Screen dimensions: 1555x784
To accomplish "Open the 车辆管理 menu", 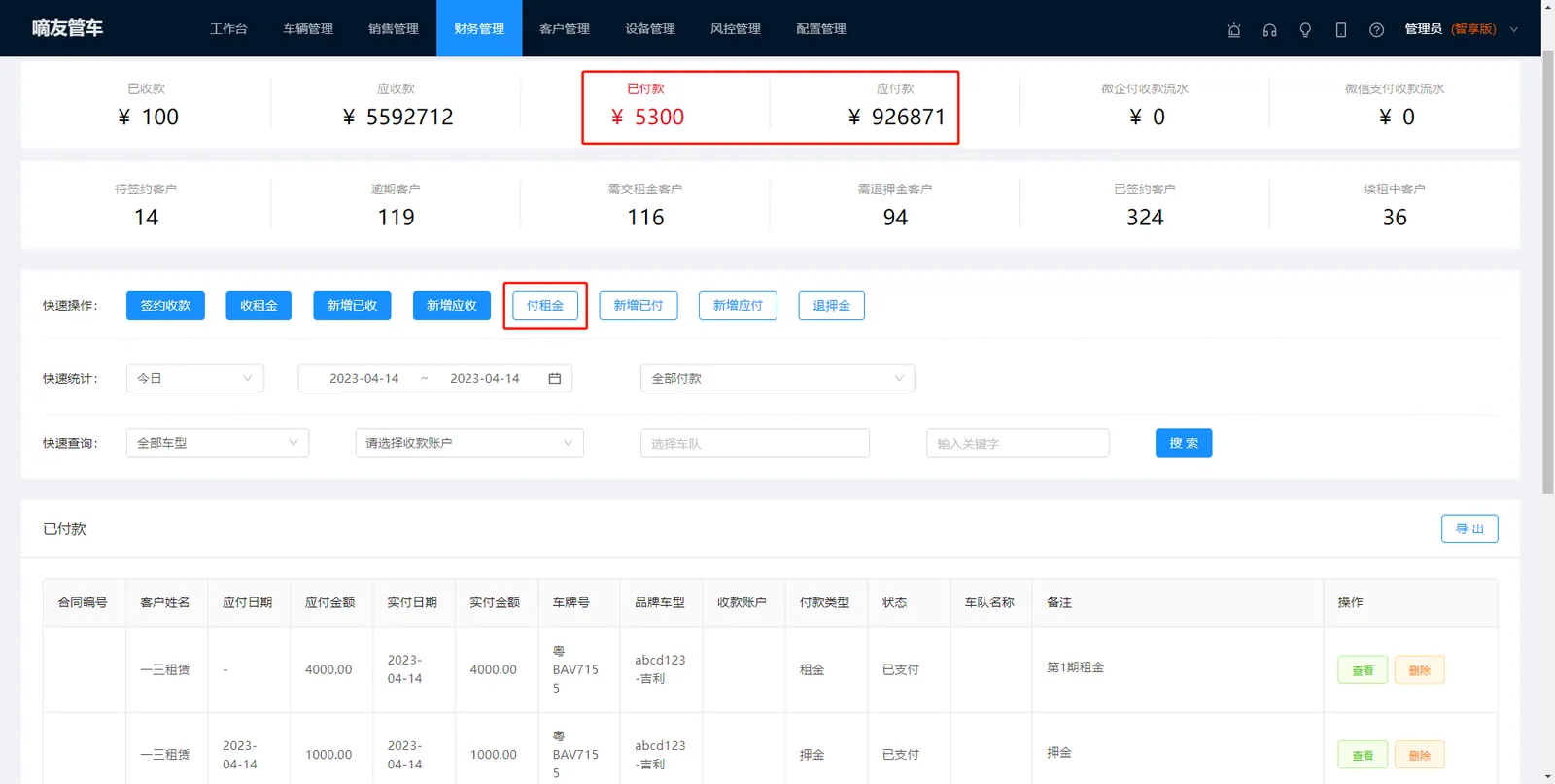I will tap(308, 28).
